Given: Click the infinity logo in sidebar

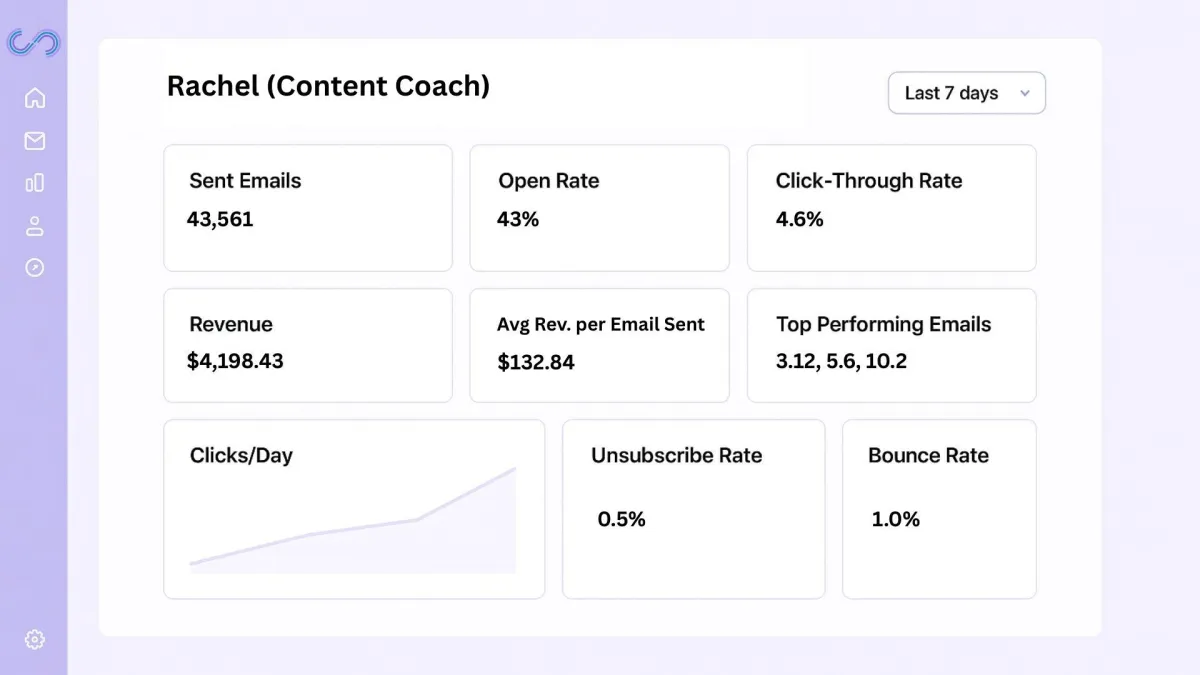Looking at the screenshot, I should click(34, 43).
